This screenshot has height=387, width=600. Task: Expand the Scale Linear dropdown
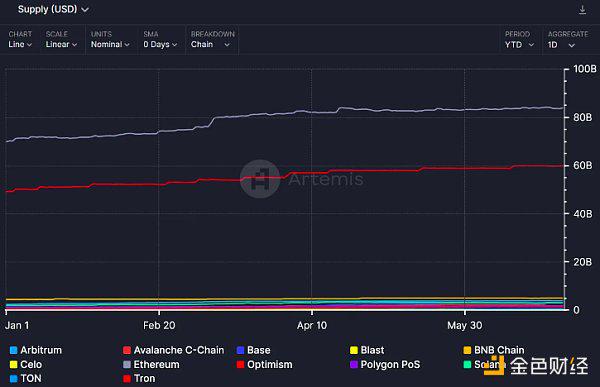(x=61, y=39)
